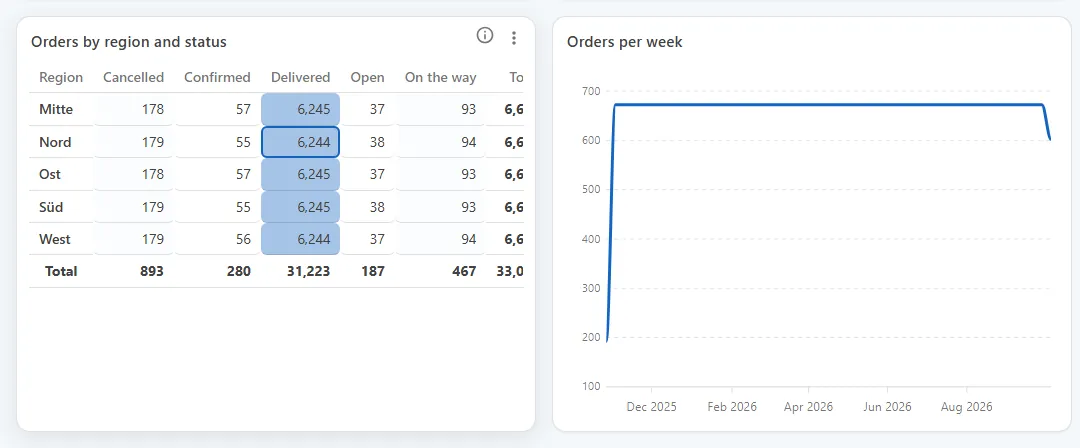Select Region column header

[61, 77]
